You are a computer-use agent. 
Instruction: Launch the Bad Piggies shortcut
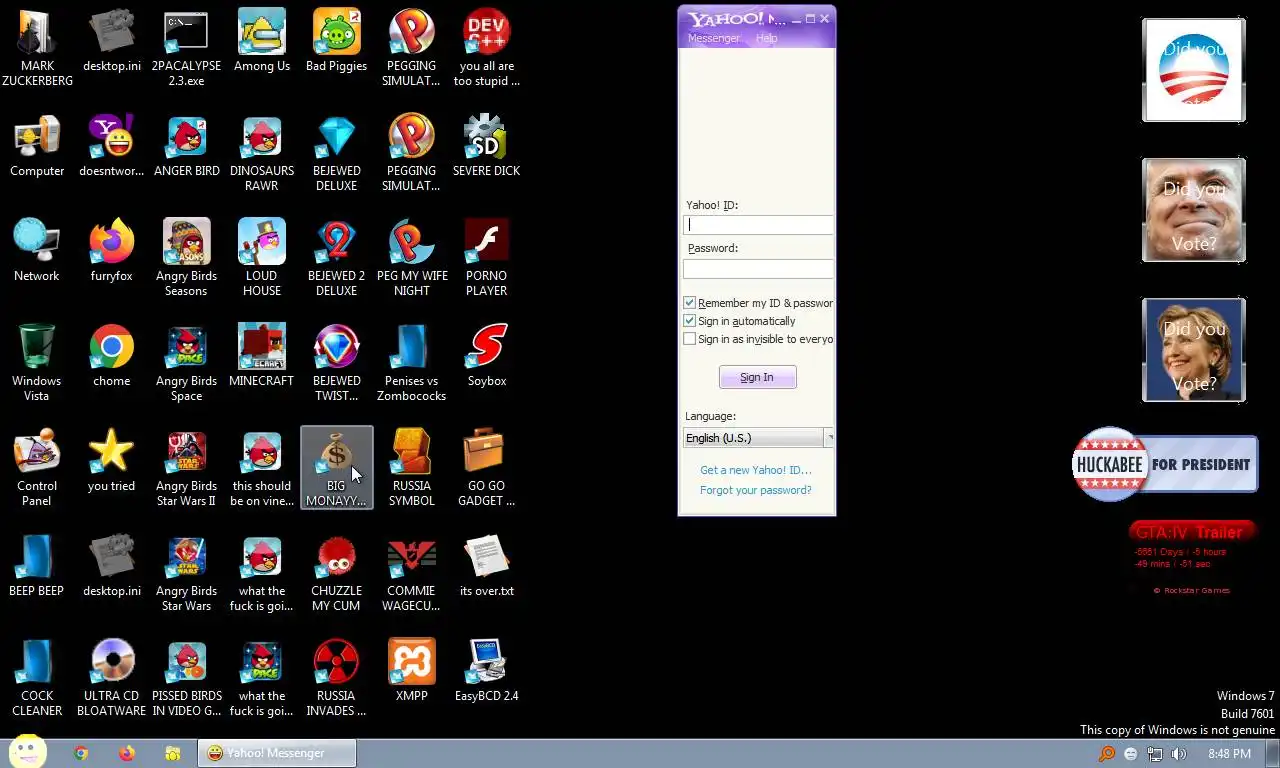pyautogui.click(x=336, y=42)
